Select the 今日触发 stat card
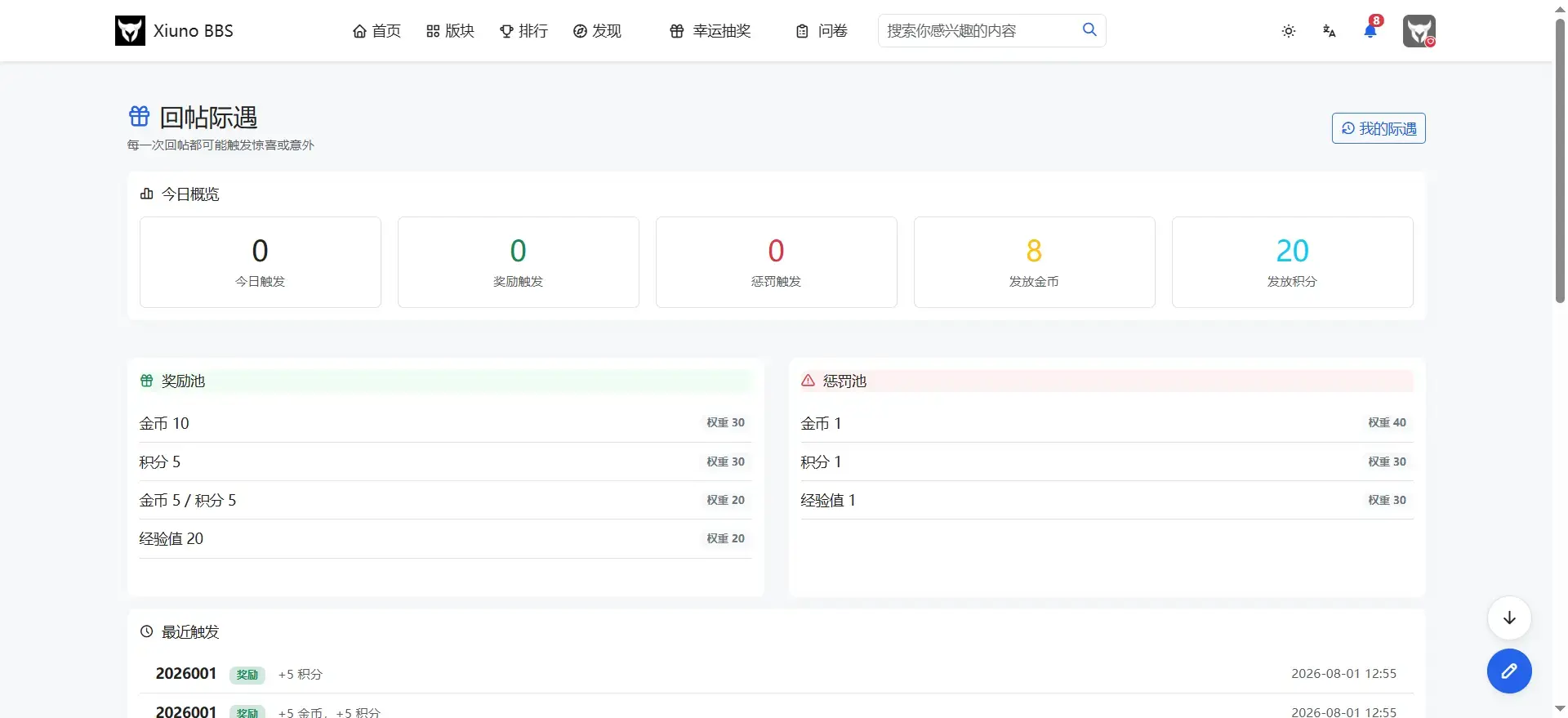Screen dimensions: 1568x718 pos(261,262)
